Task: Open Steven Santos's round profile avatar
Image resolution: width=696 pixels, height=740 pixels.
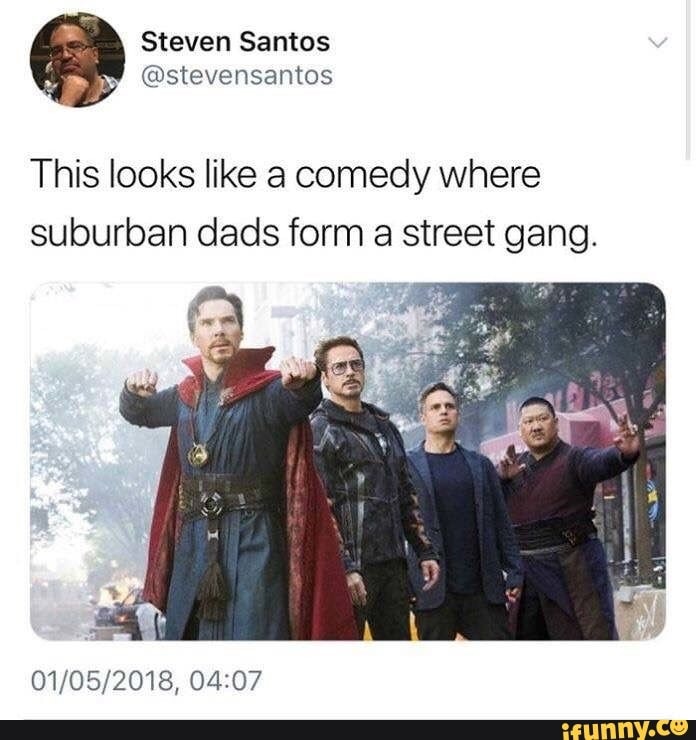Action: point(77,59)
